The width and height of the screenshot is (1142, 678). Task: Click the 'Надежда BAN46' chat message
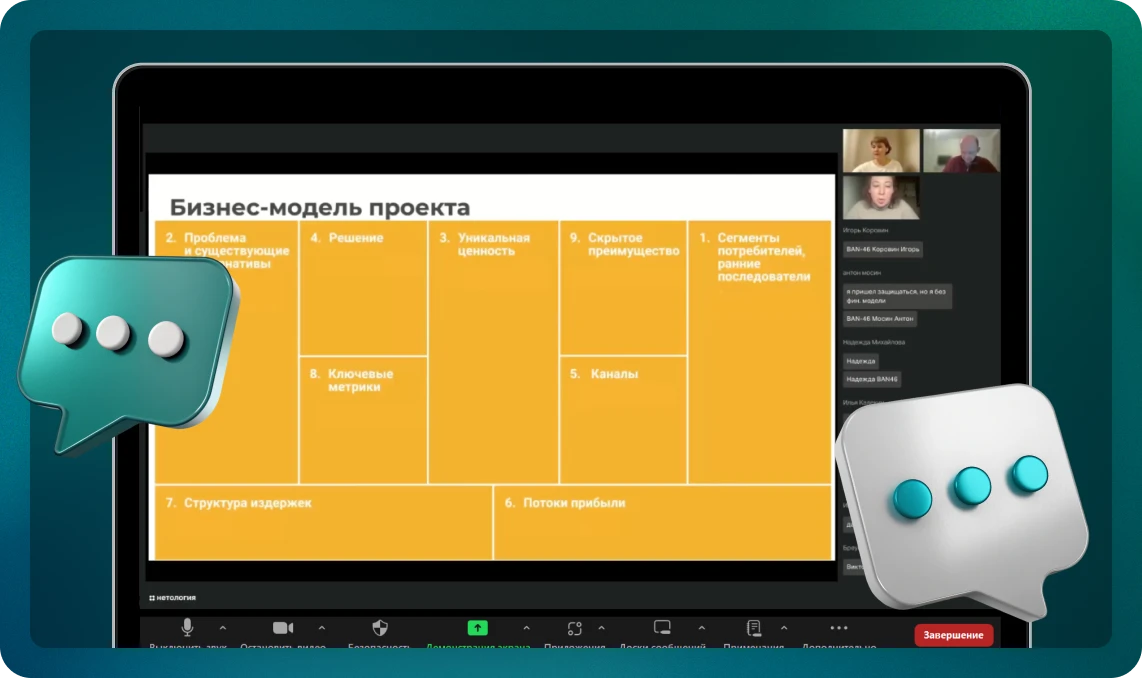coord(872,379)
